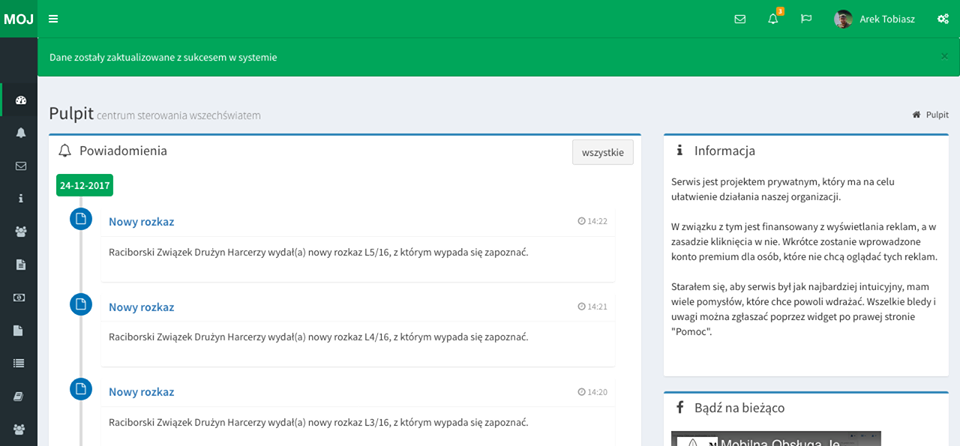Screen dimensions: 960x446
Task: Open sidebar list icon section
Action: click(20, 364)
